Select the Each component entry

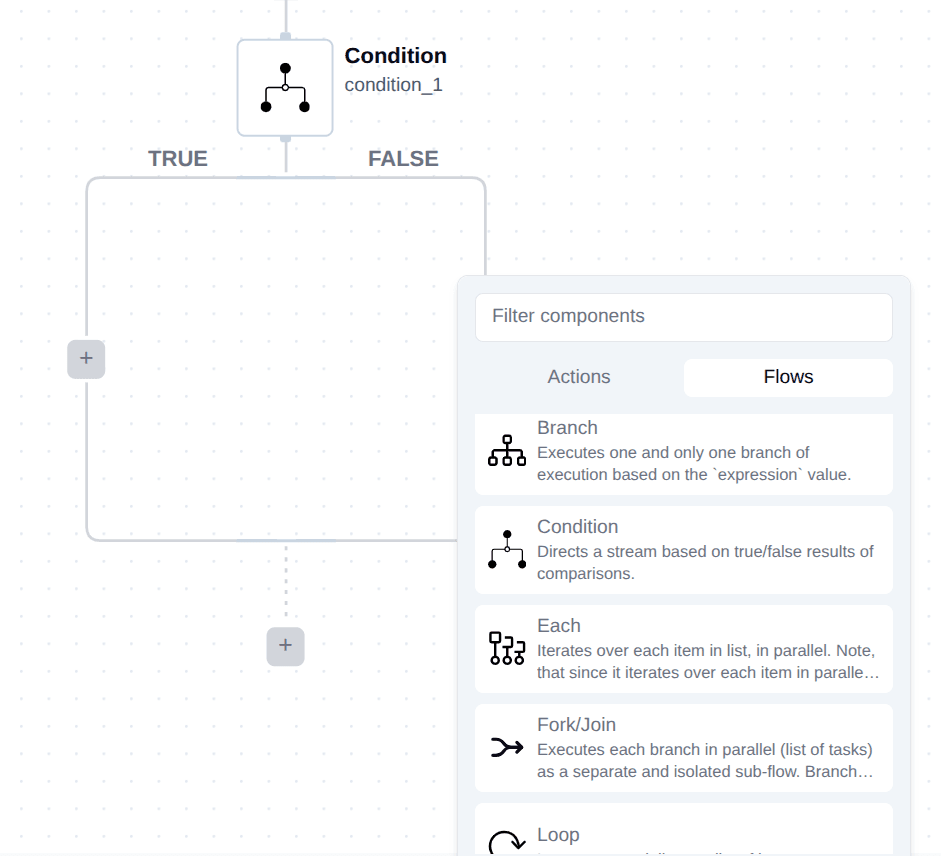click(x=683, y=649)
